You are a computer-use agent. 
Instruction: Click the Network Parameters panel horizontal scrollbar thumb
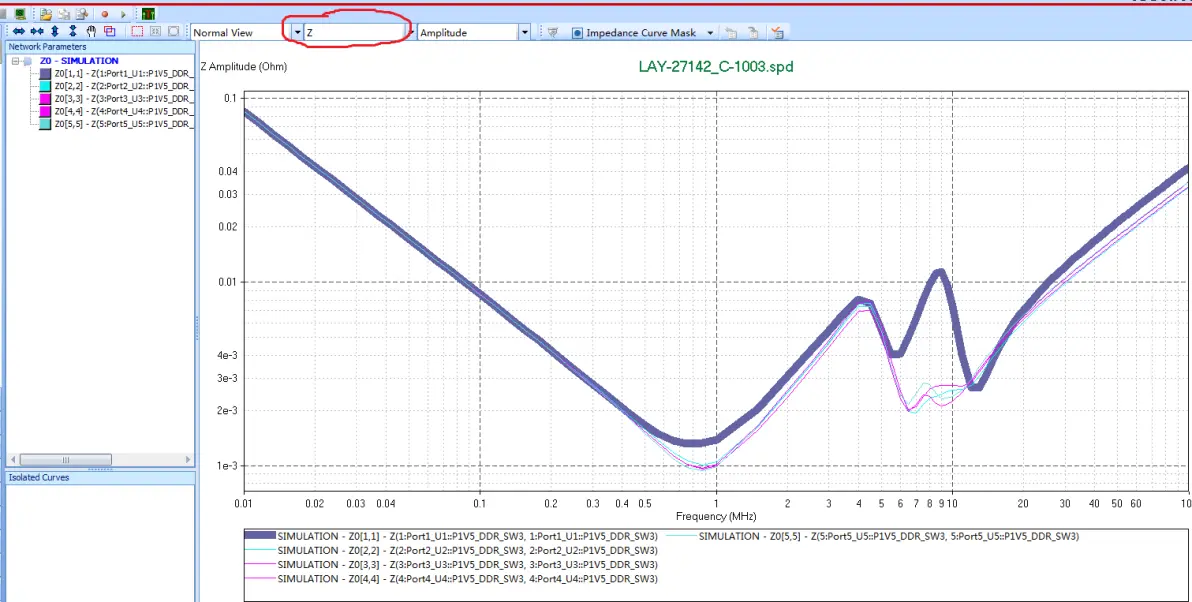(65, 460)
